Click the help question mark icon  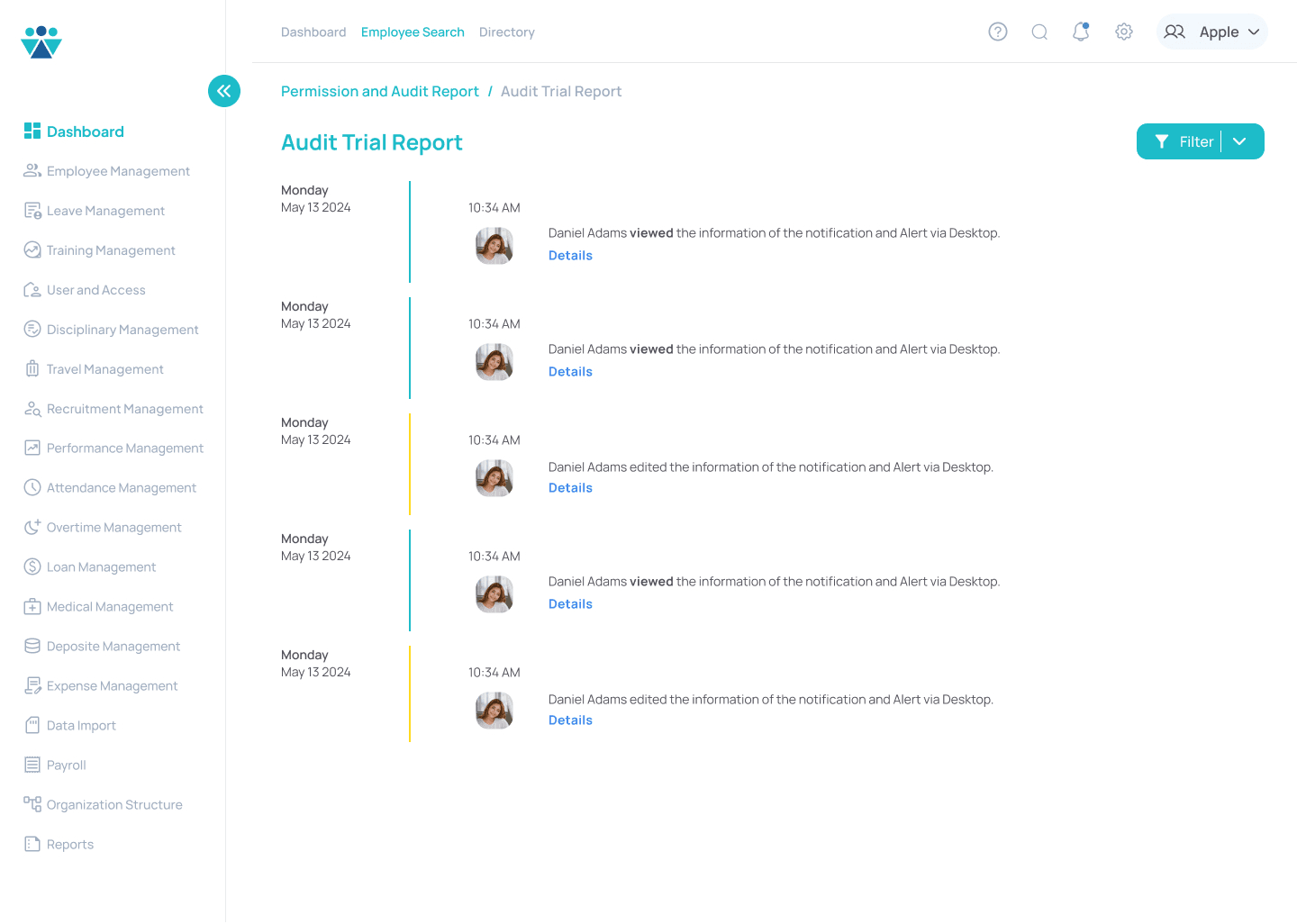pyautogui.click(x=997, y=32)
